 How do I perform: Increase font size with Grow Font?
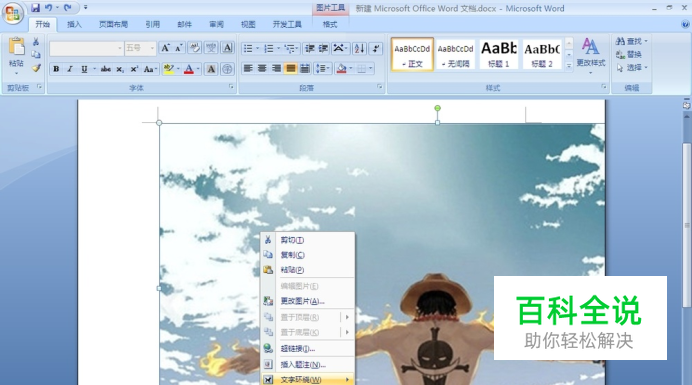click(x=165, y=48)
